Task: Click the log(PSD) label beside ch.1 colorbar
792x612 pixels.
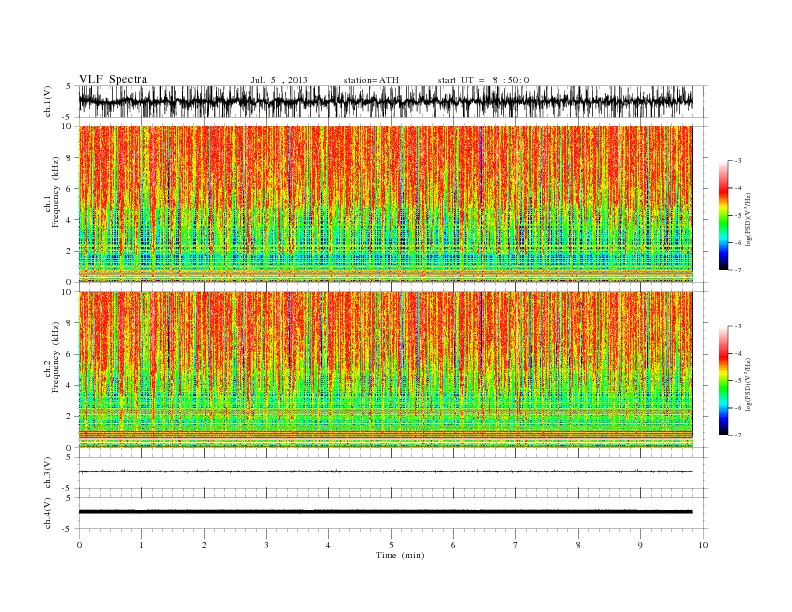Action: (749, 218)
